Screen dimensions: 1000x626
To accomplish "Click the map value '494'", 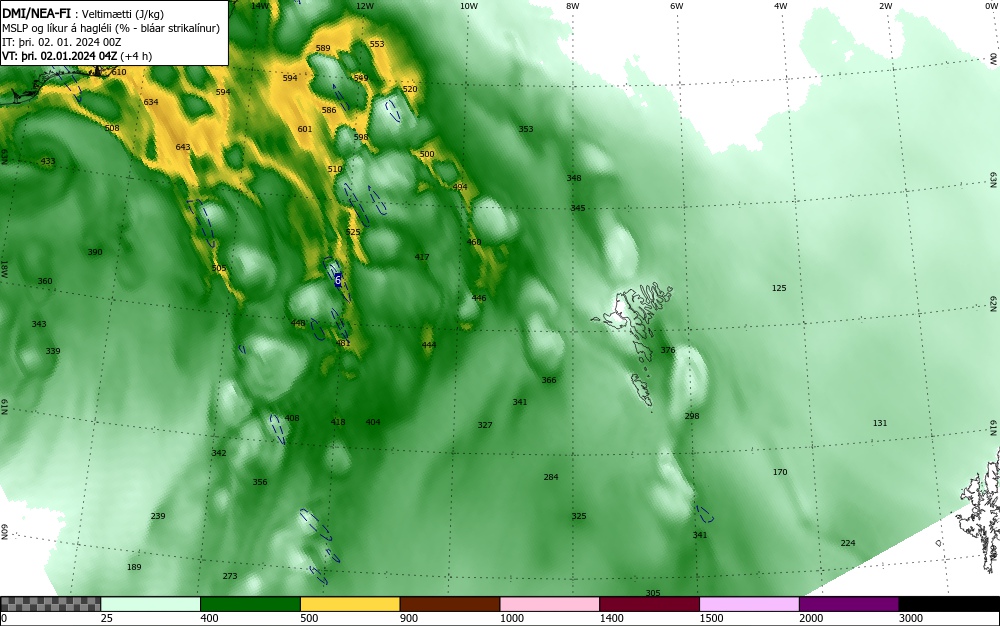I will (x=460, y=187).
